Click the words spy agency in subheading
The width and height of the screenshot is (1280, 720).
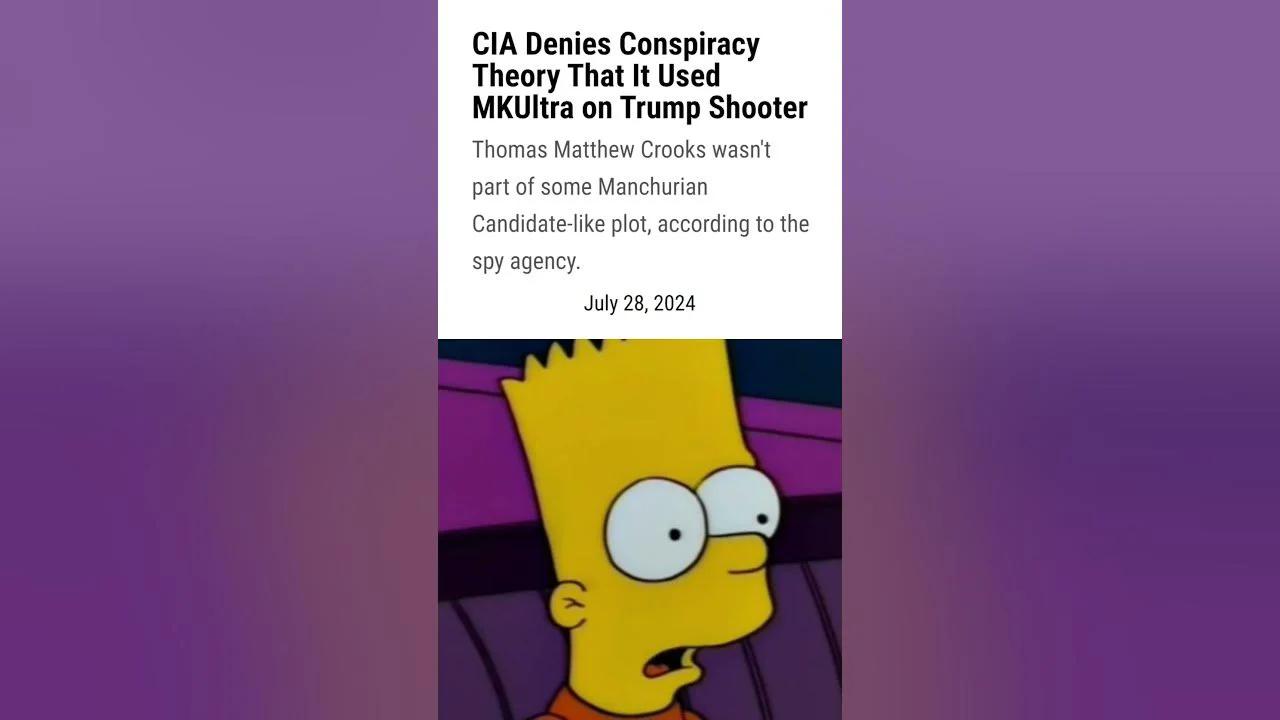(x=526, y=262)
